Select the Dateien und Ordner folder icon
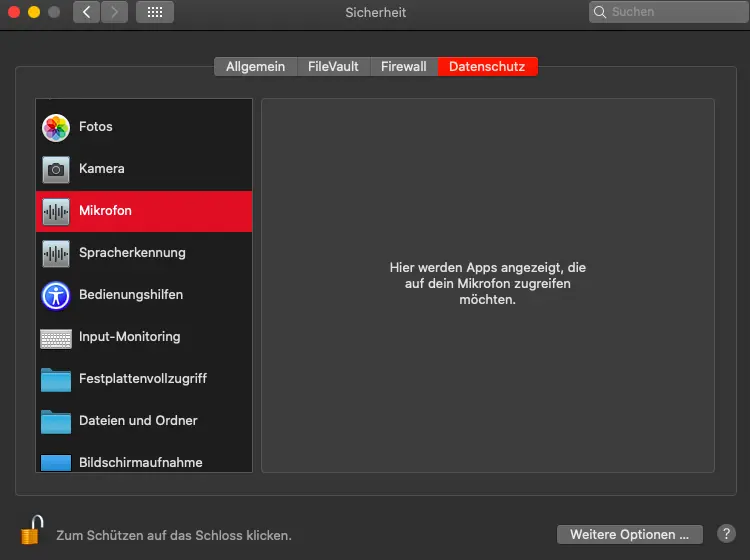This screenshot has height=560, width=750. pos(56,421)
